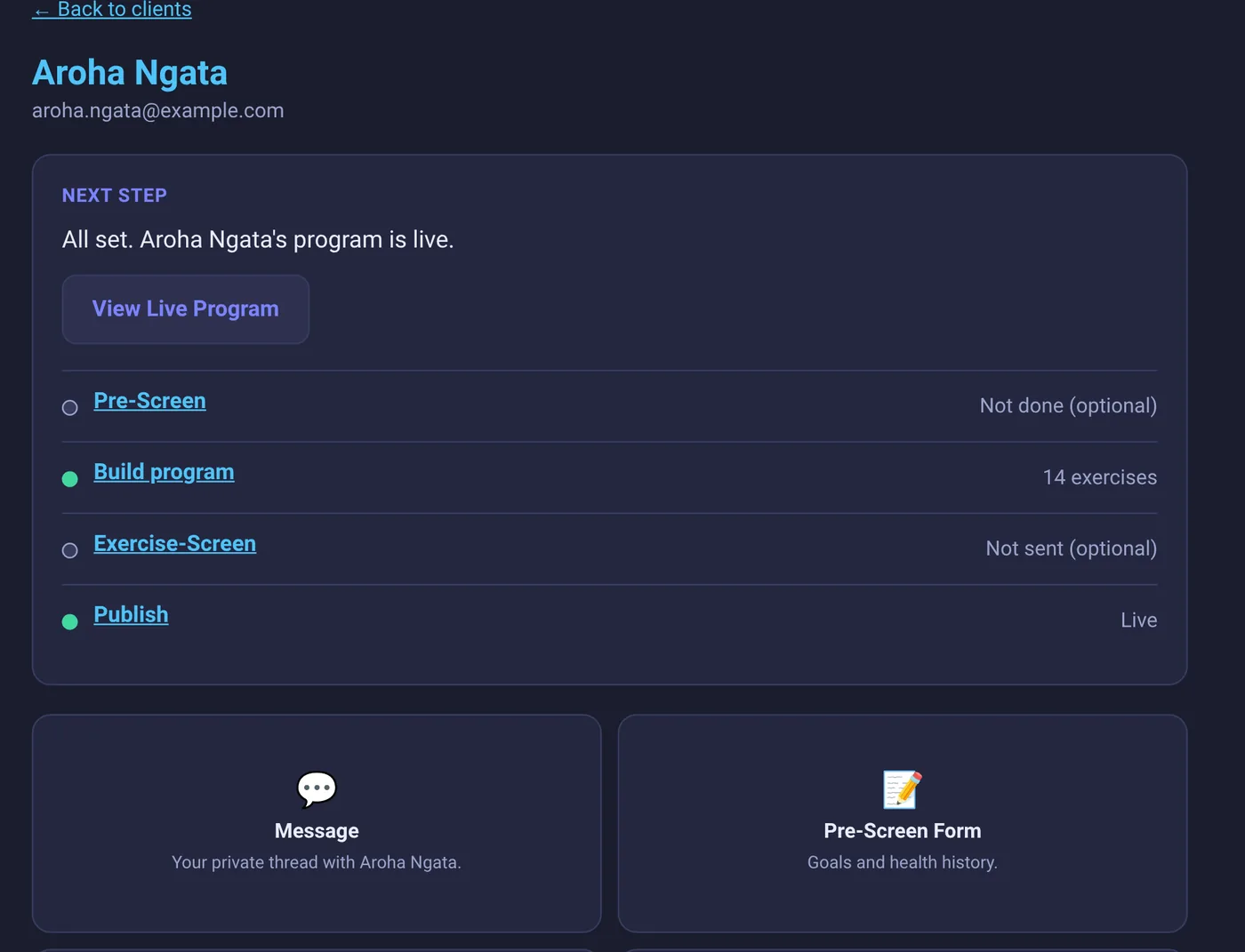Open the View Live Program button

click(x=186, y=308)
